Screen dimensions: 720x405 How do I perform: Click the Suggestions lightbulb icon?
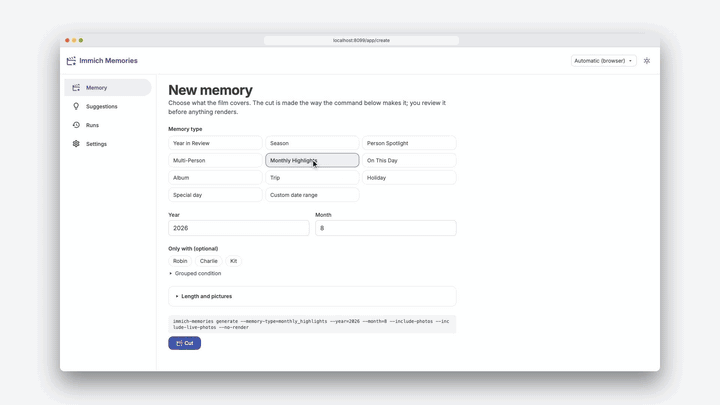point(76,106)
